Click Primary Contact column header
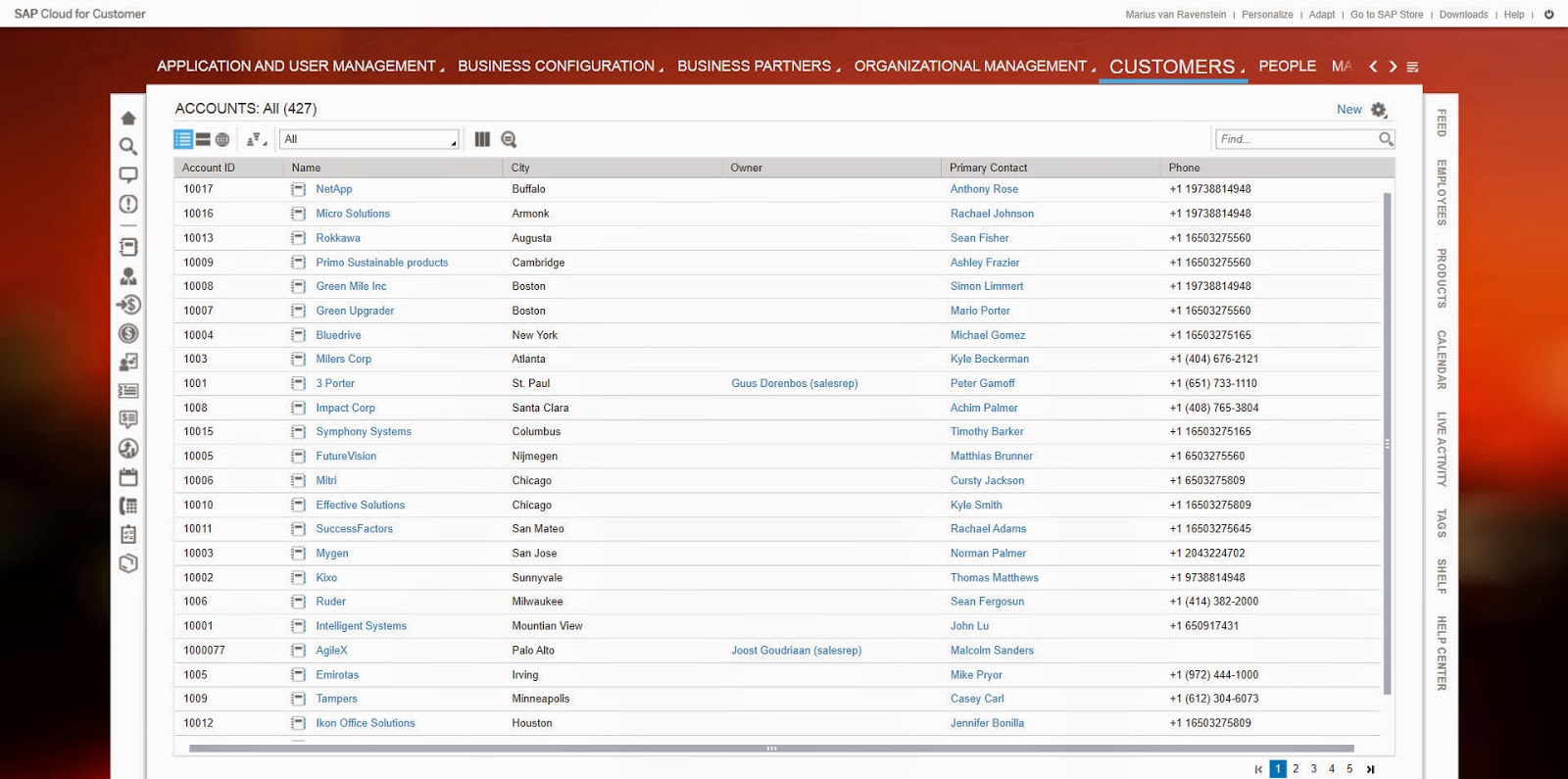Screen dimensions: 1568x779 [x=1052, y=168]
